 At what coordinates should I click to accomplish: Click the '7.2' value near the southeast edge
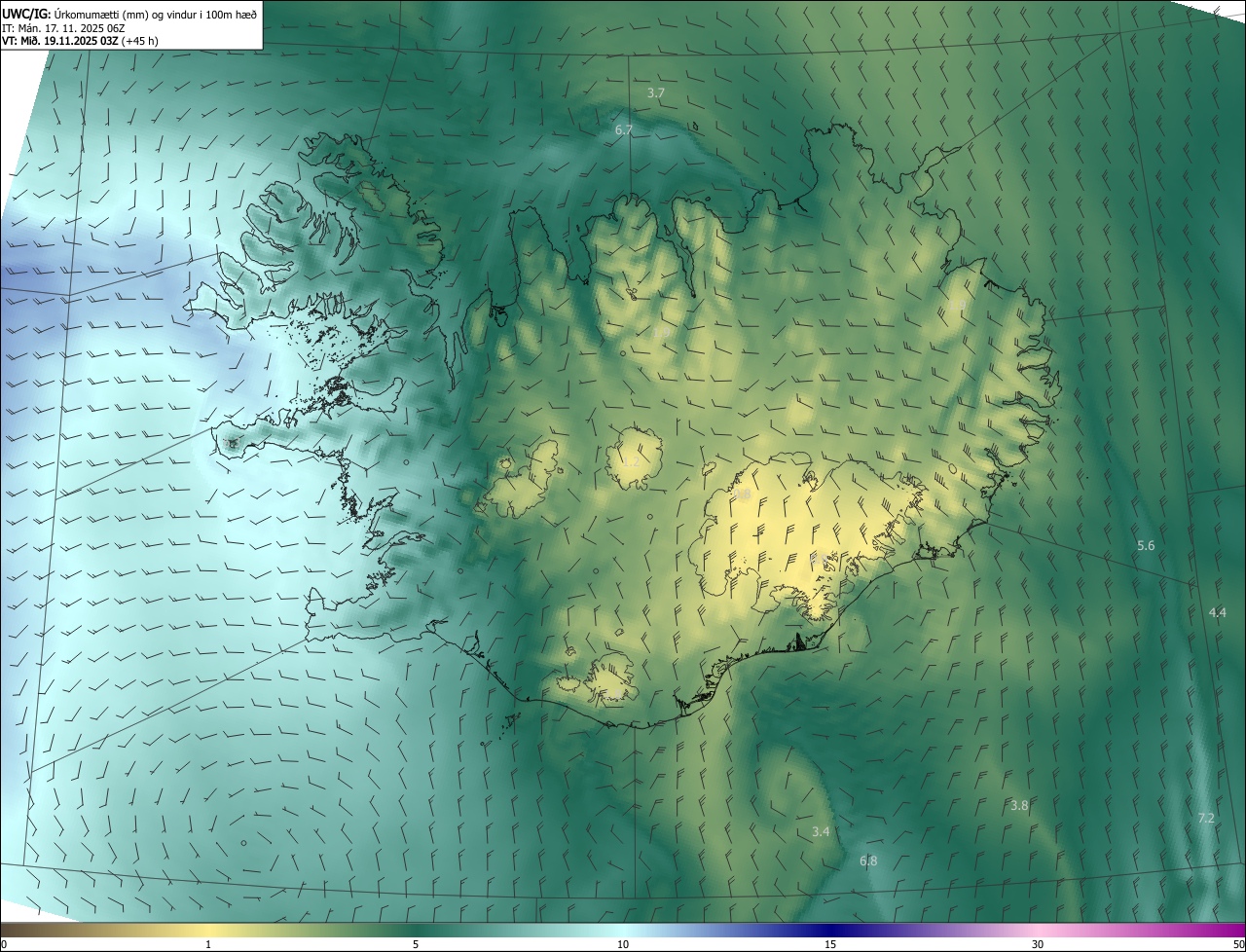pos(1206,818)
